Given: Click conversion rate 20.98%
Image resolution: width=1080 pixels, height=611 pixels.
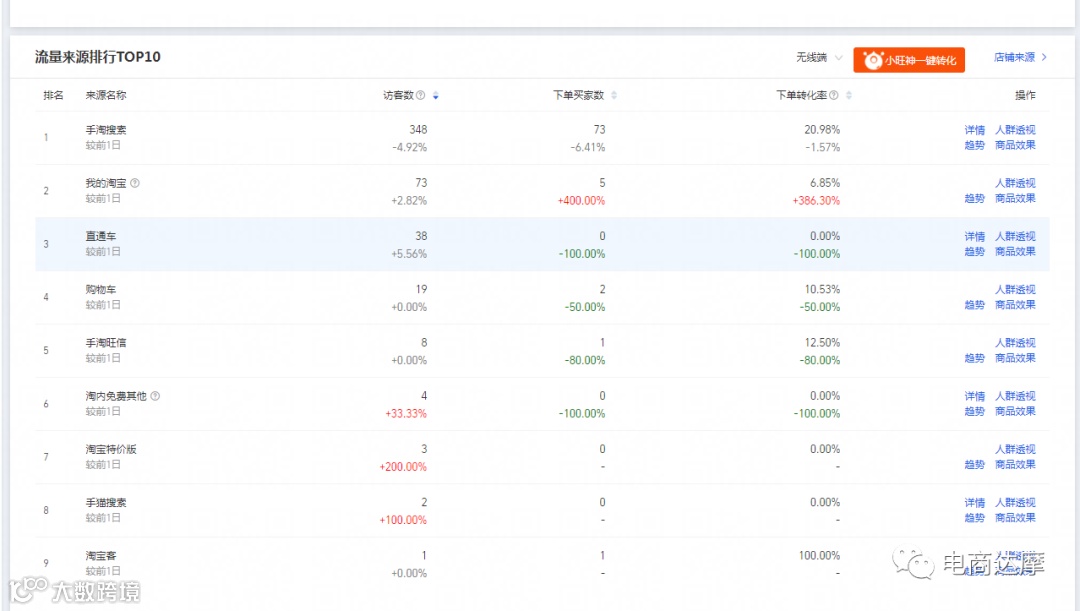Looking at the screenshot, I should coord(822,130).
